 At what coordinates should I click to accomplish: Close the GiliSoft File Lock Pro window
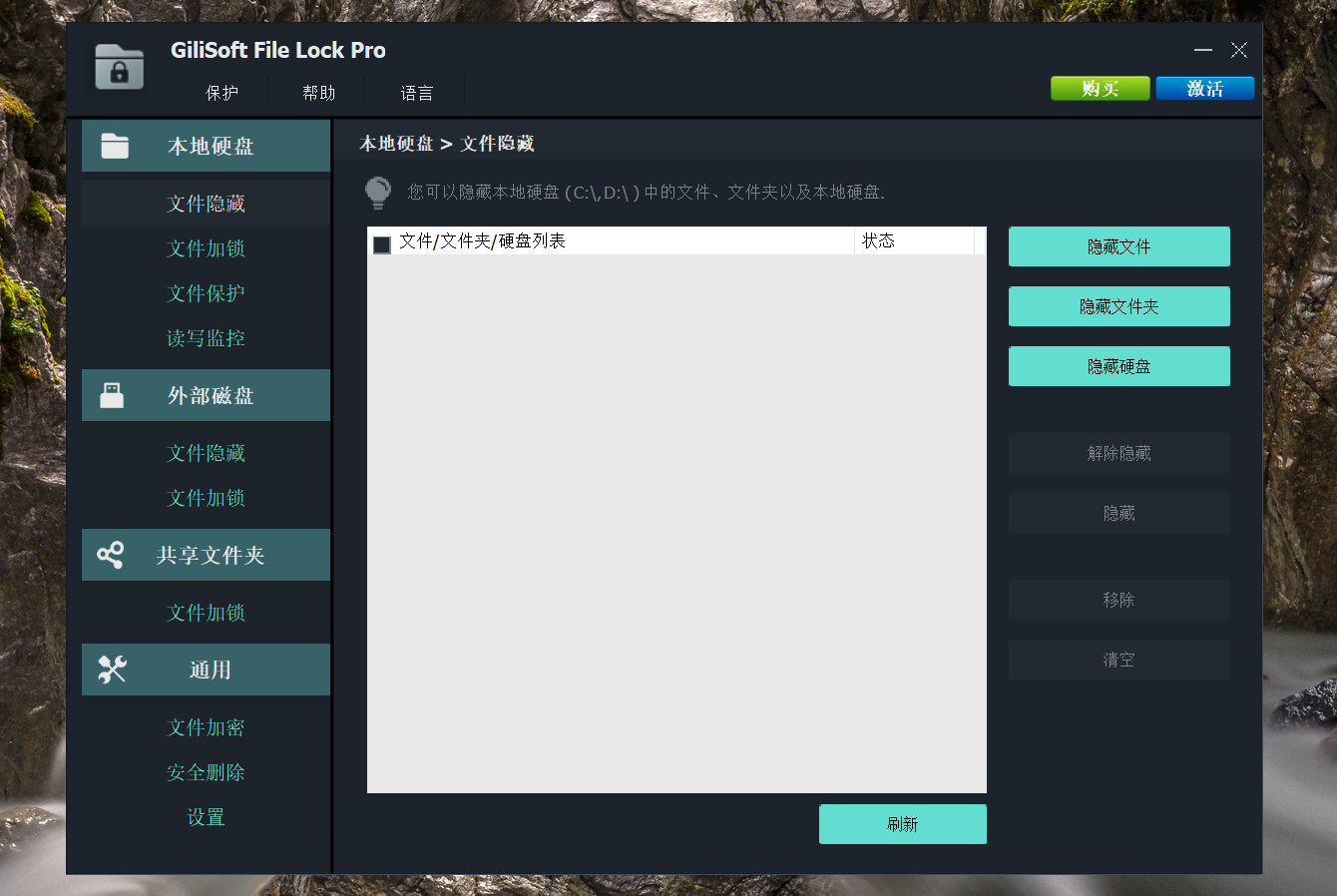click(1239, 50)
